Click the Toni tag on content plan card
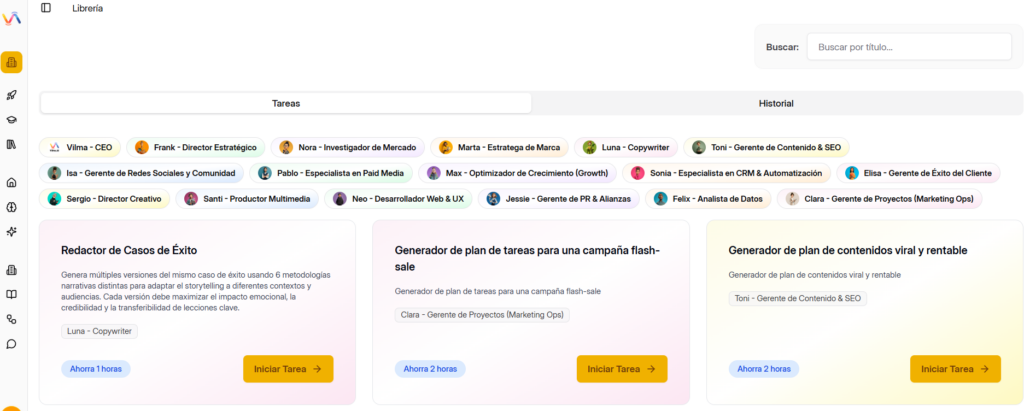Image resolution: width=1024 pixels, height=411 pixels. pos(798,298)
